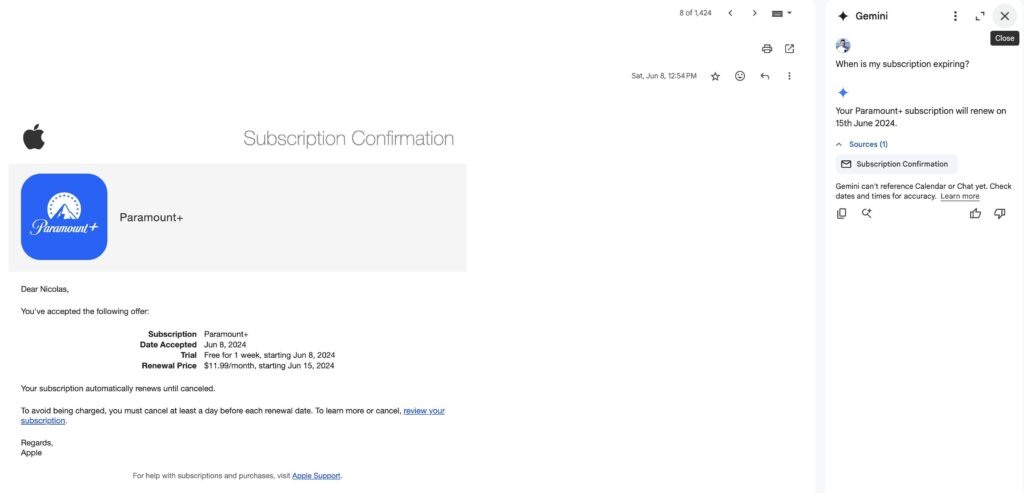Expand the Gemini panel to full size

979,16
